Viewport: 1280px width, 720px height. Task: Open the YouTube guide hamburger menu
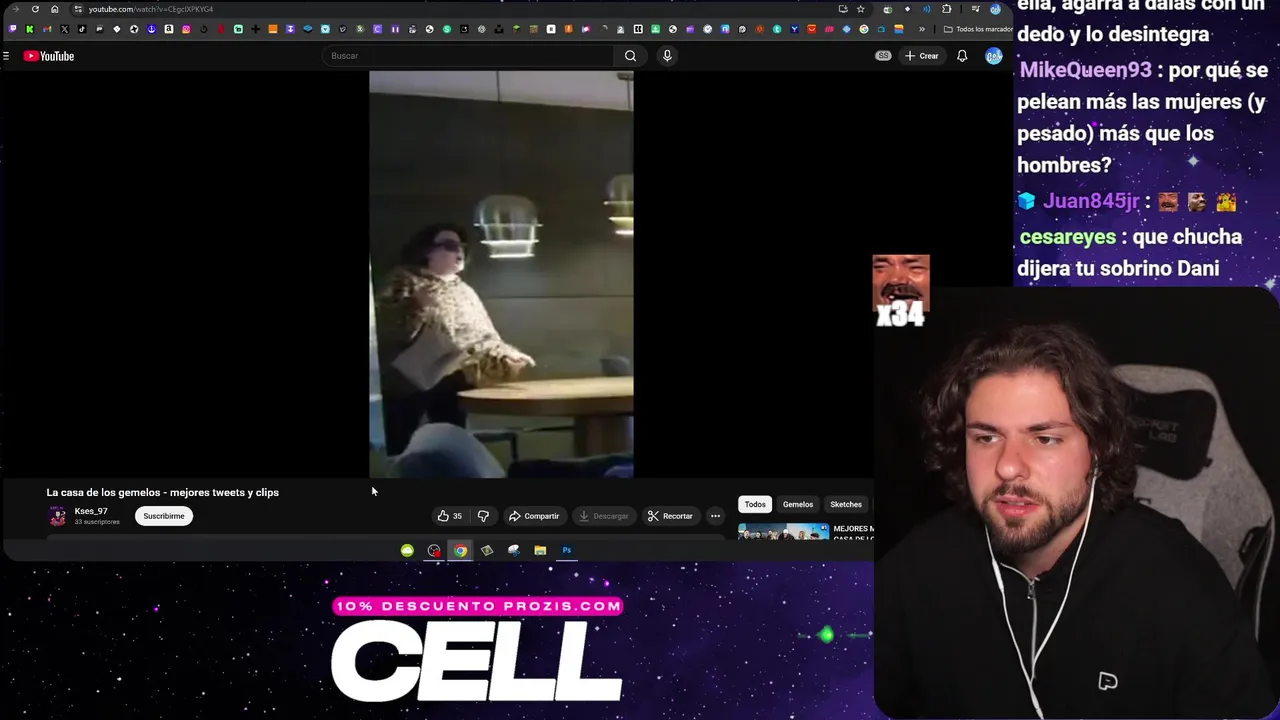click(6, 56)
